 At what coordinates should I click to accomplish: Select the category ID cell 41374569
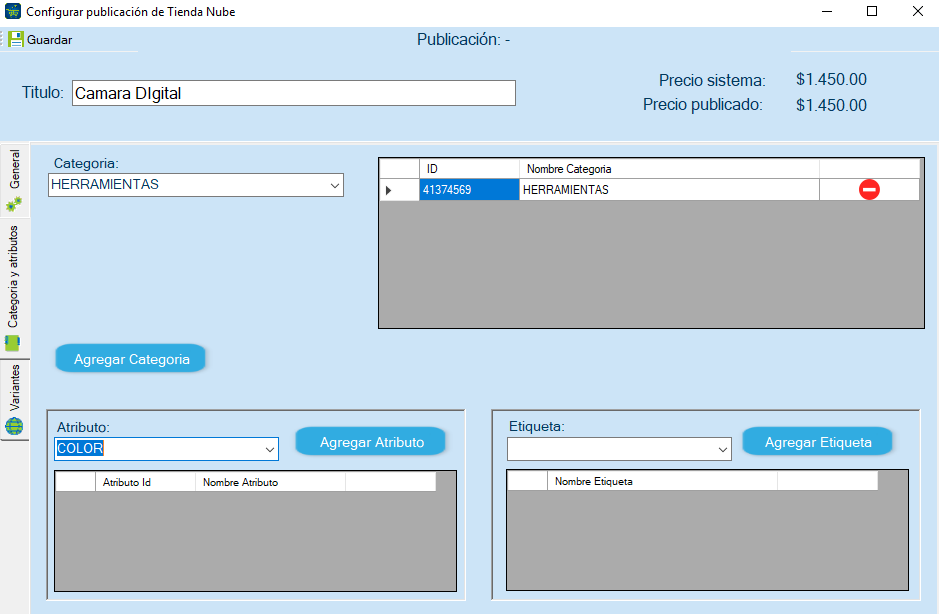coord(469,190)
